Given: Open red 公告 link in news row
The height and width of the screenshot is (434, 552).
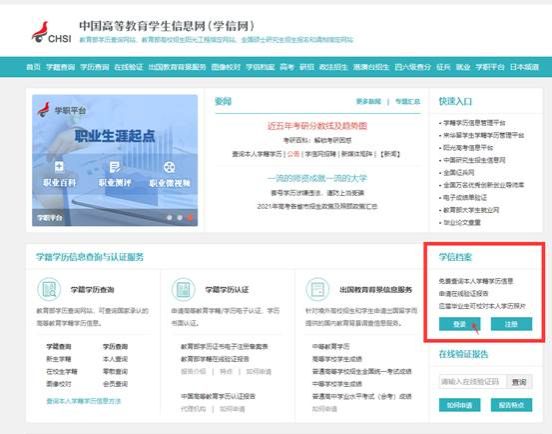Looking at the screenshot, I should tap(293, 154).
